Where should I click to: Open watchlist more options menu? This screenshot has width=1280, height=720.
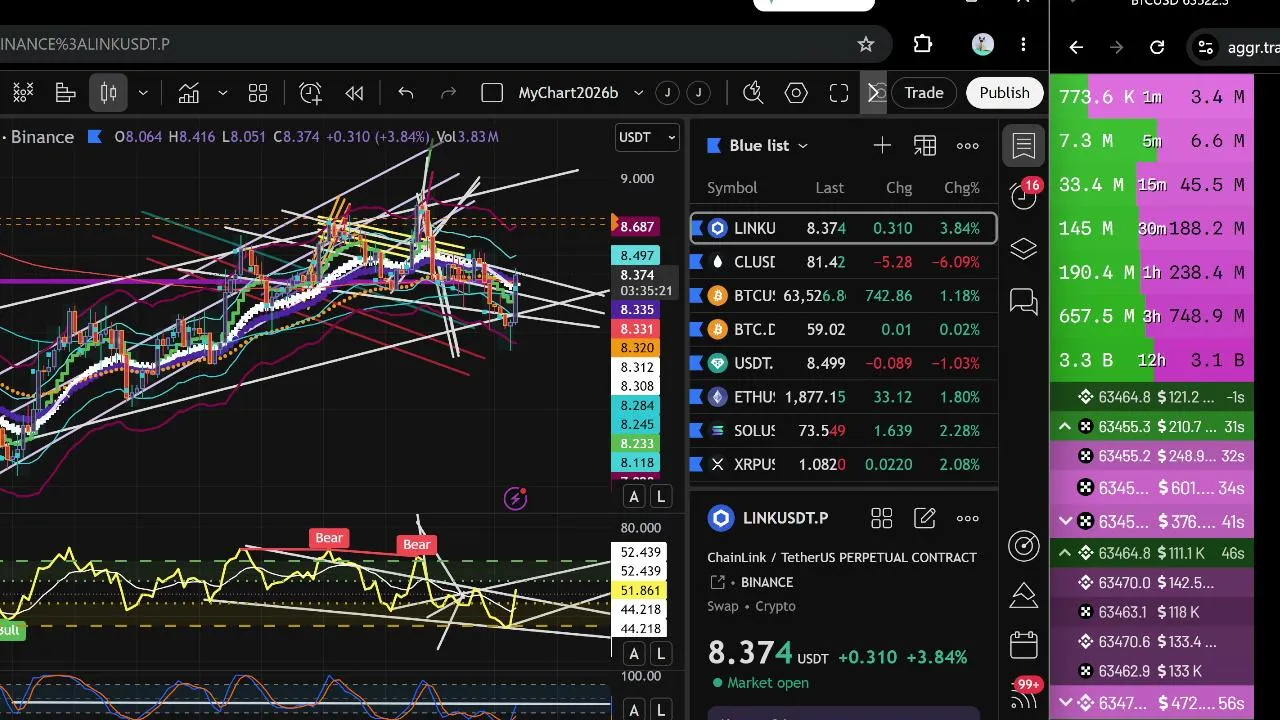click(x=968, y=146)
